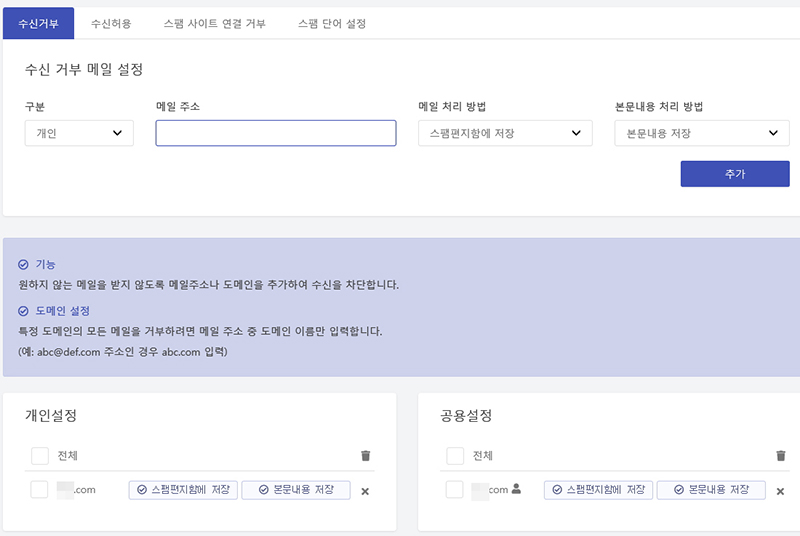The image size is (800, 536).
Task: Click trash icon in 공용설정 panel
Action: [781, 456]
